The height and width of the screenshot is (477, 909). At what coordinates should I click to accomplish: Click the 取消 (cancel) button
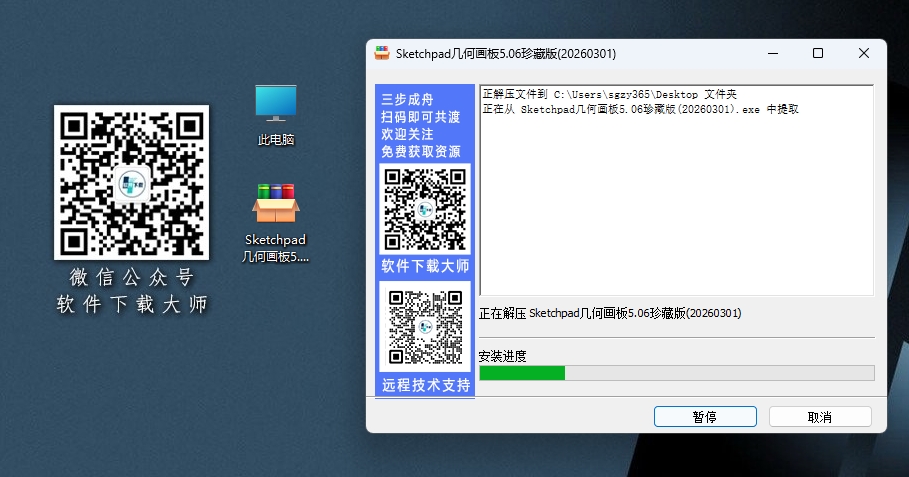click(820, 417)
